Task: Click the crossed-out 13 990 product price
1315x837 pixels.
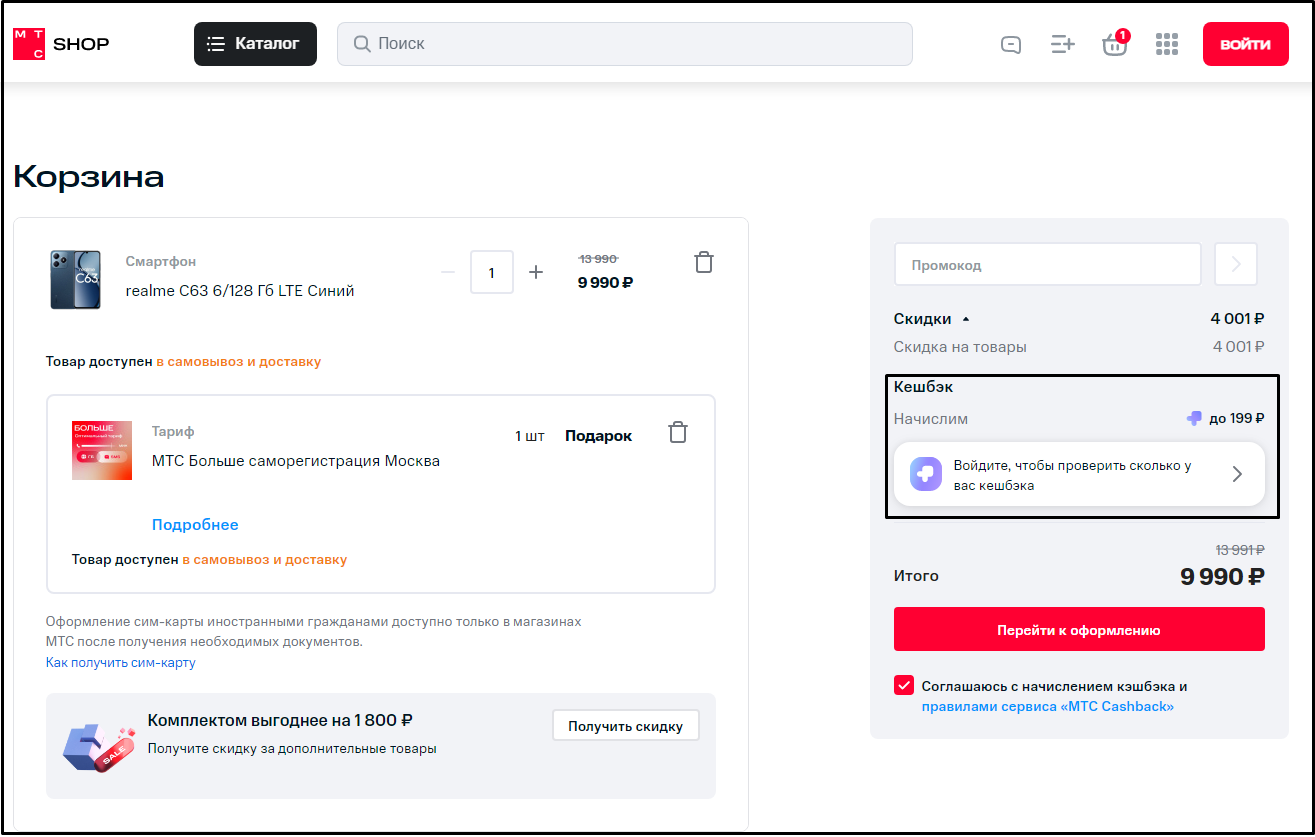Action: (x=598, y=259)
